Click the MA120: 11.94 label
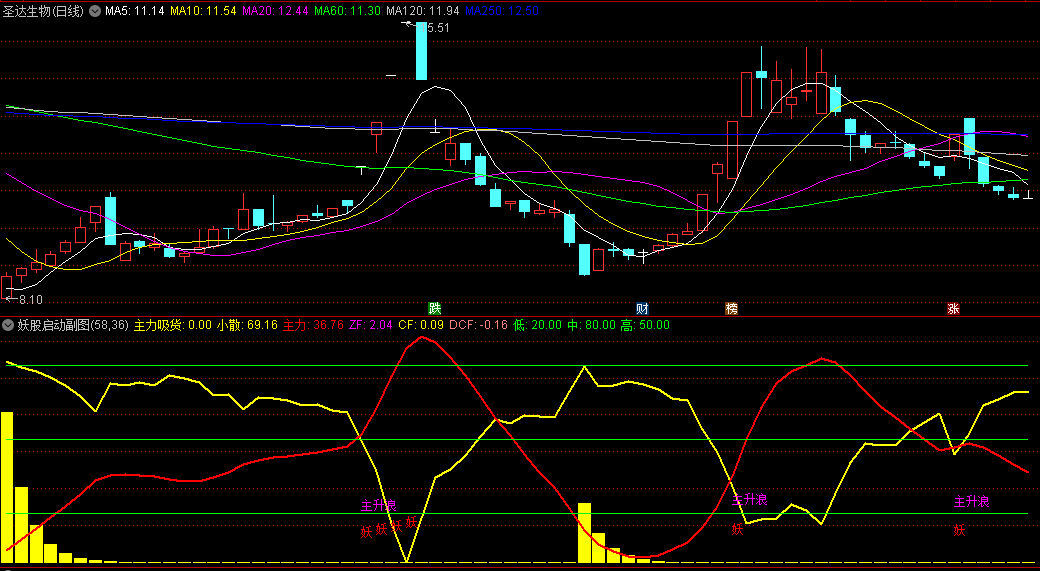This screenshot has width=1040, height=571. [x=423, y=11]
